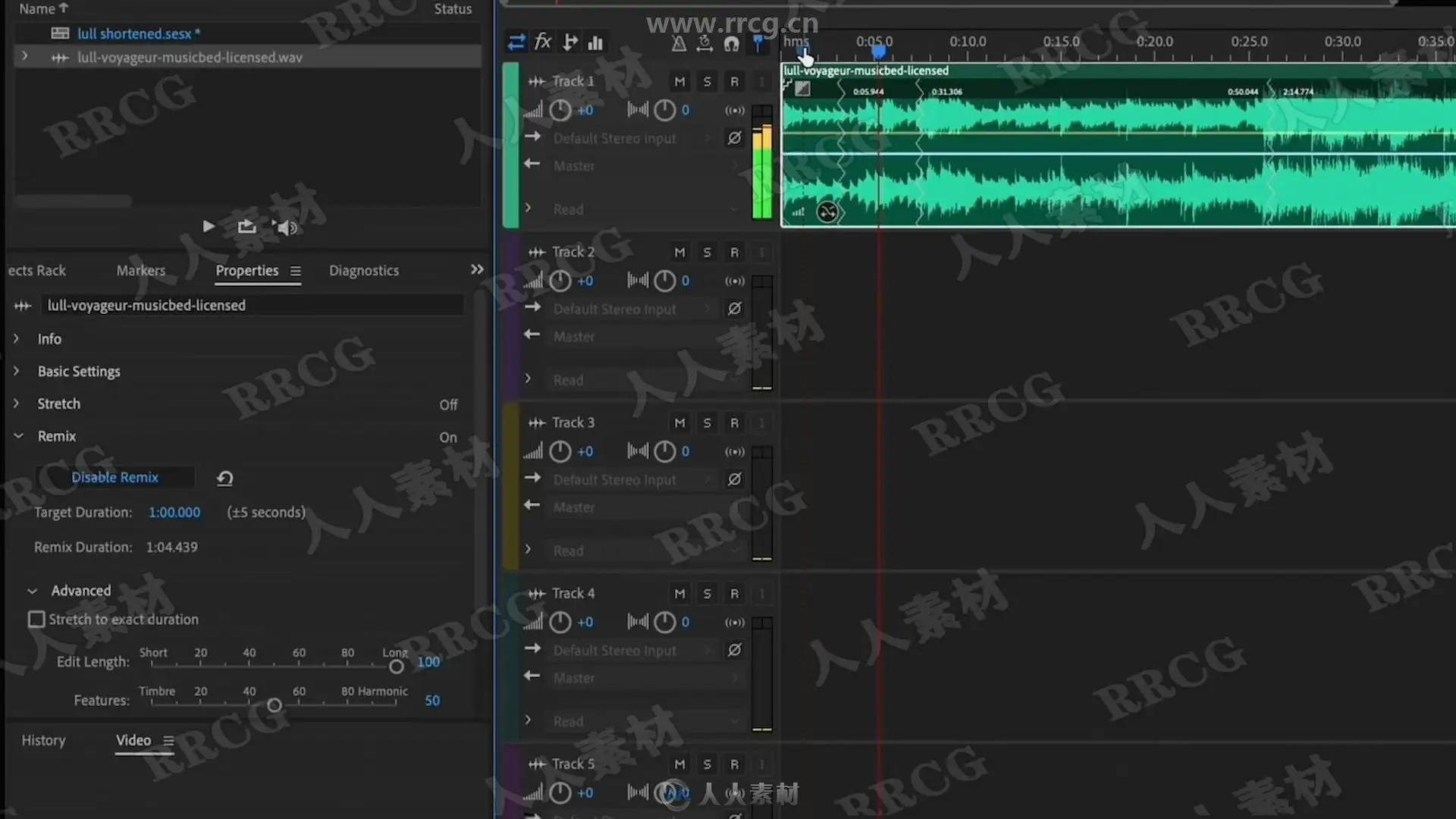Solo Track 3 with the S button

(x=707, y=422)
